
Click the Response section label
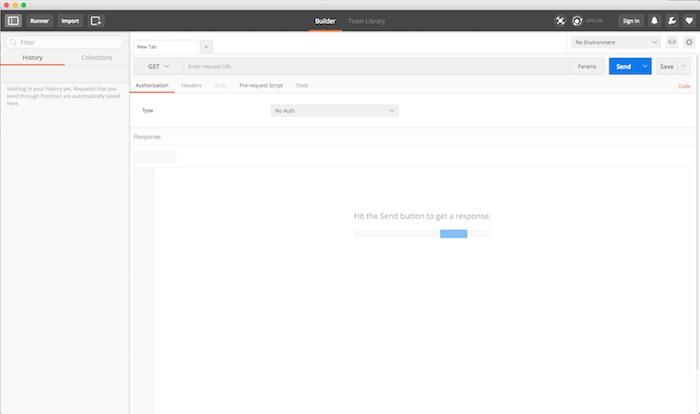click(x=147, y=137)
